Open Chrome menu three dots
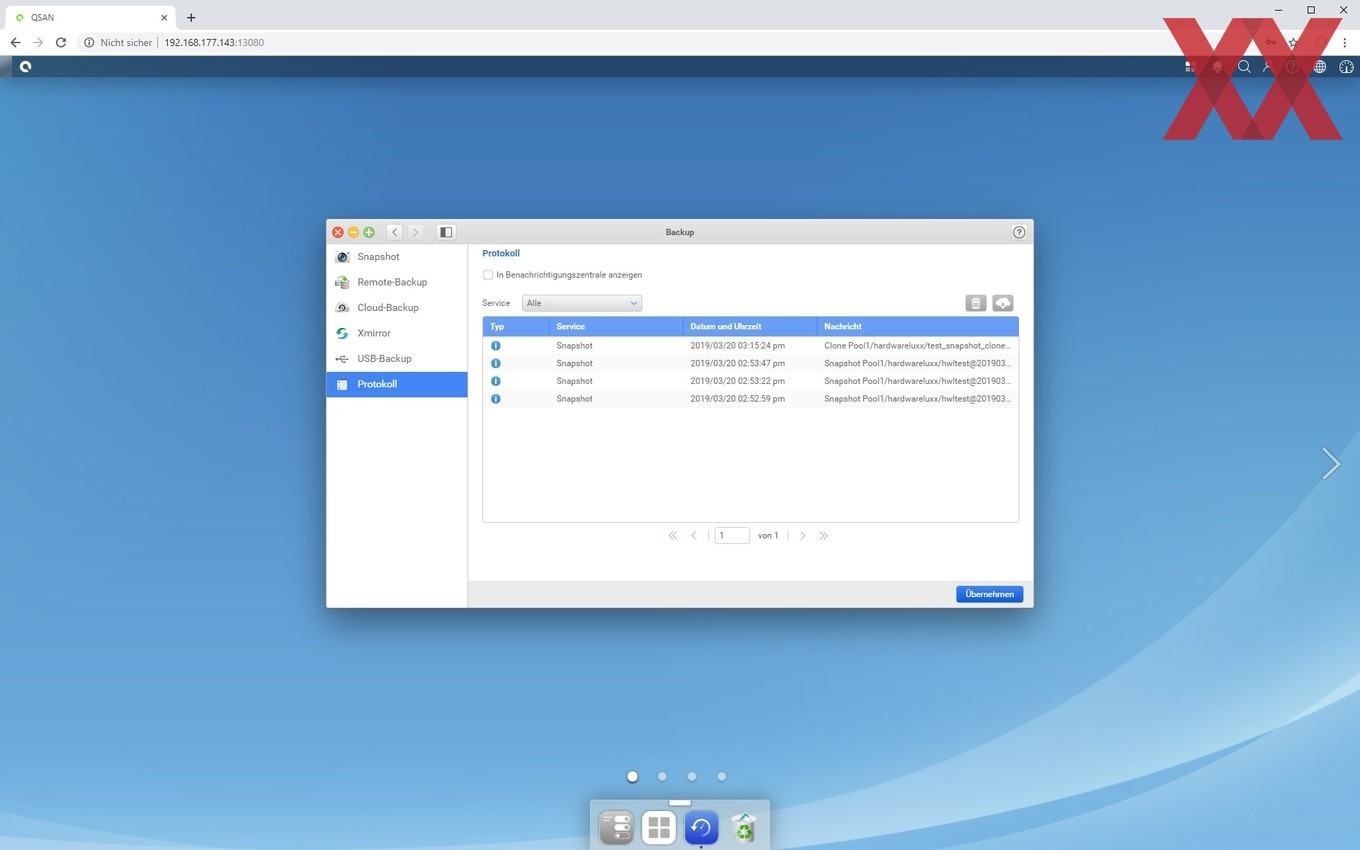Screen dimensions: 1360x850 pyautogui.click(x=1345, y=43)
